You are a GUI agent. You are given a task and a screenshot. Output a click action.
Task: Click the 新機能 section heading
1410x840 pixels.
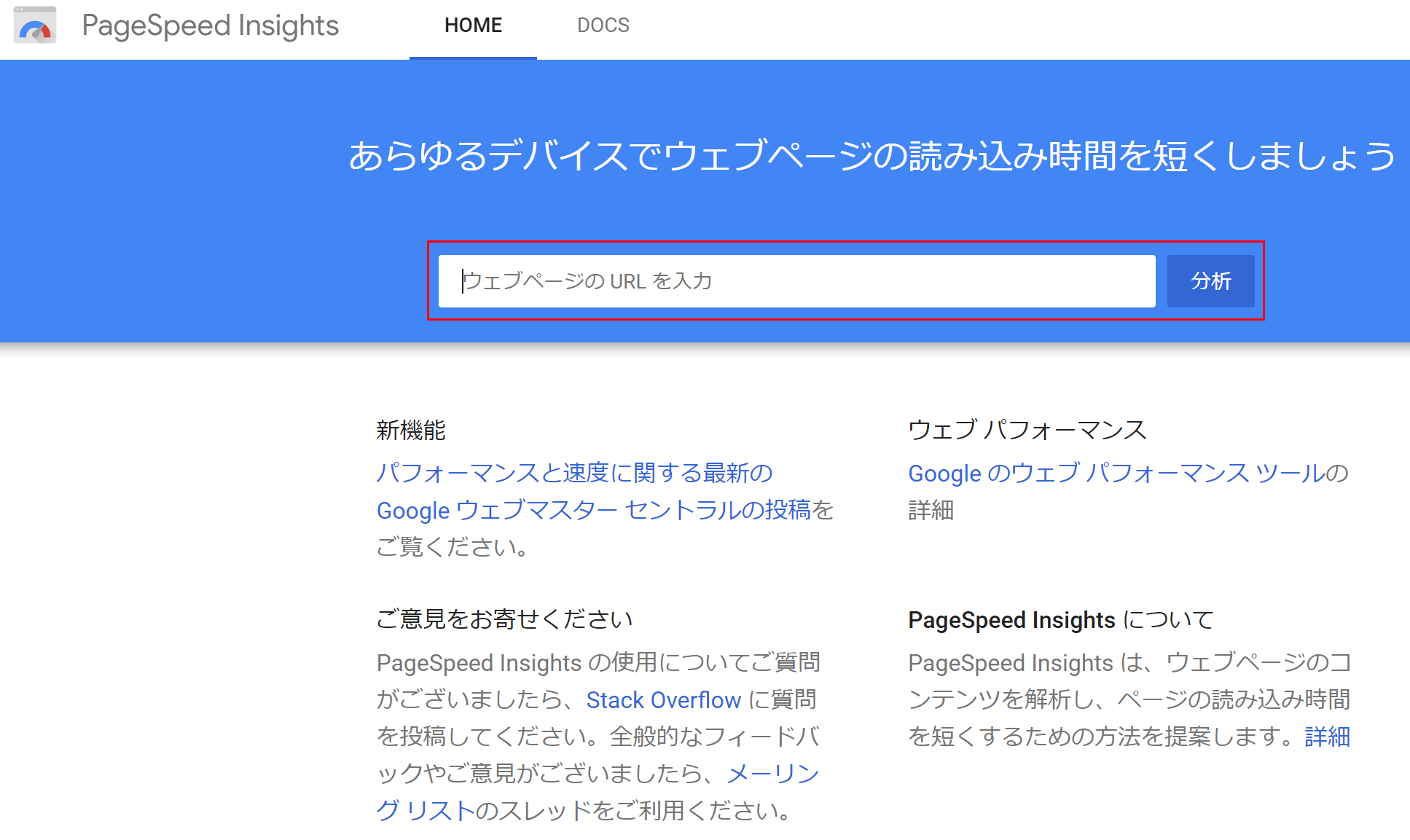click(x=411, y=430)
